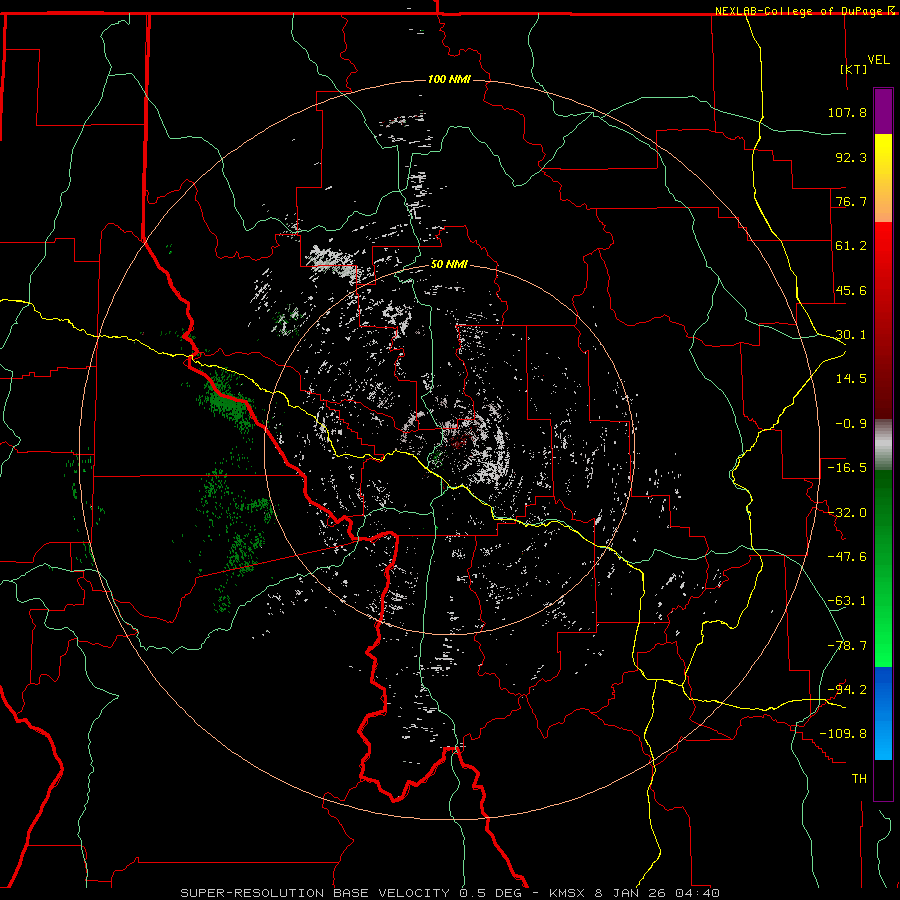
Task: Click the 61.2 legend value
Action: tap(851, 246)
